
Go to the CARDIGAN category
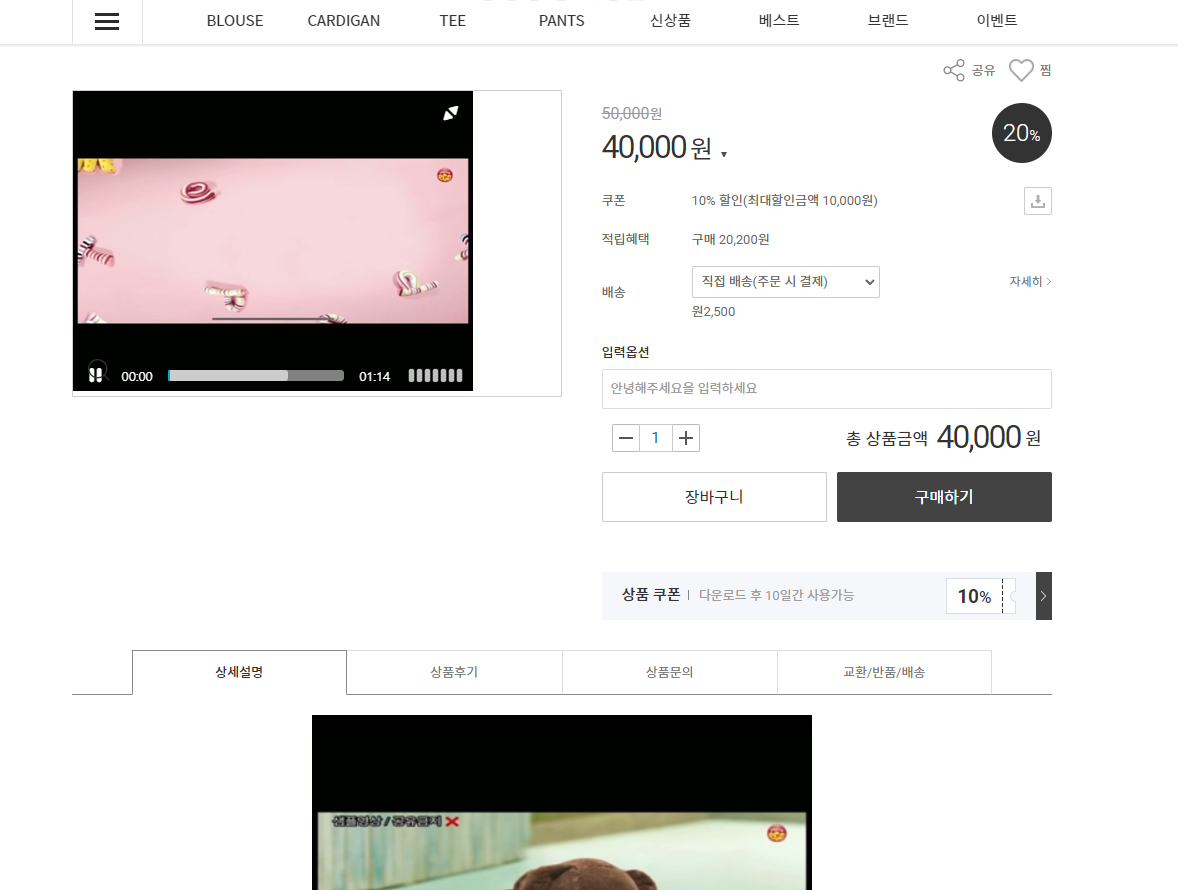343,21
